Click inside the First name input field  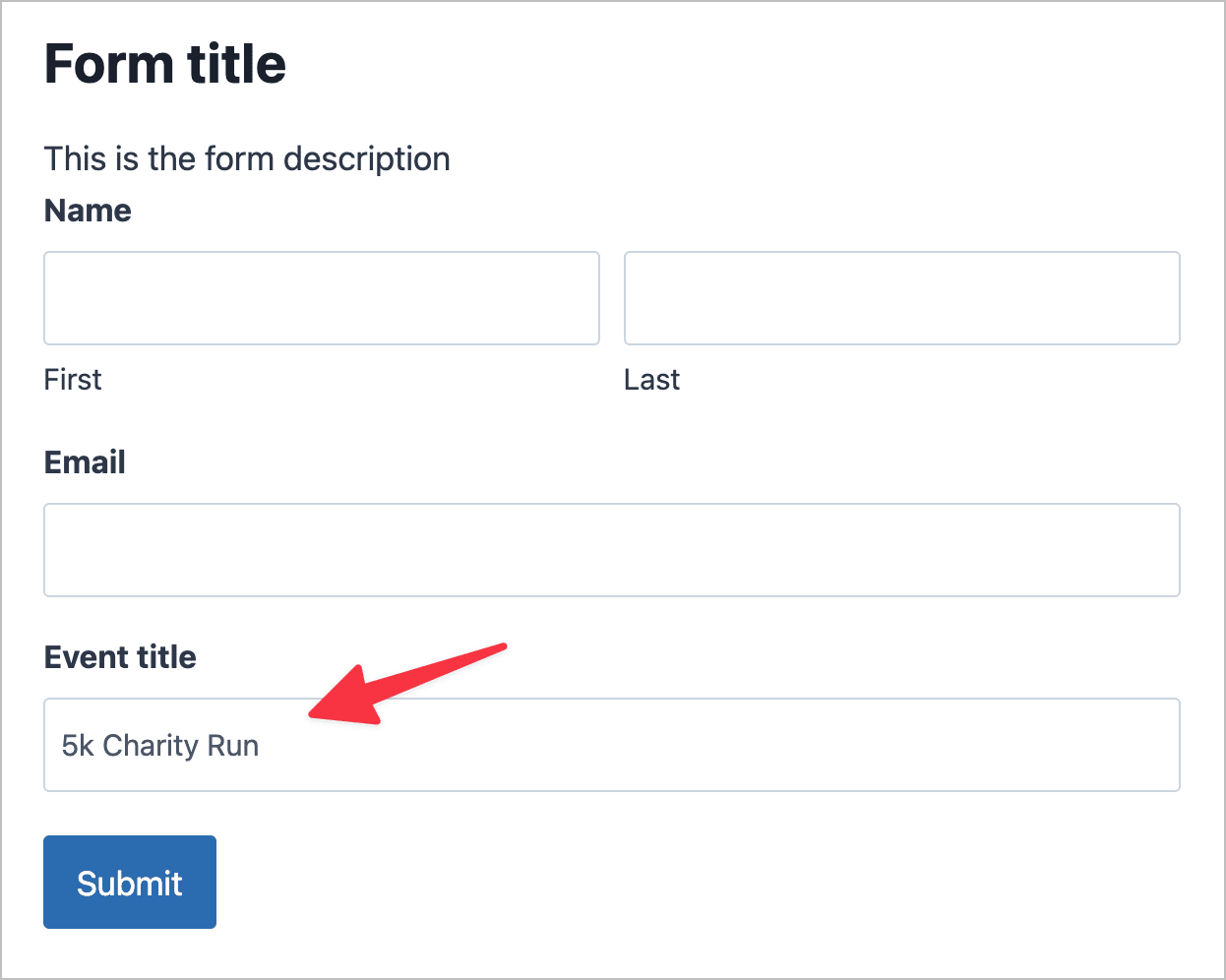[321, 297]
